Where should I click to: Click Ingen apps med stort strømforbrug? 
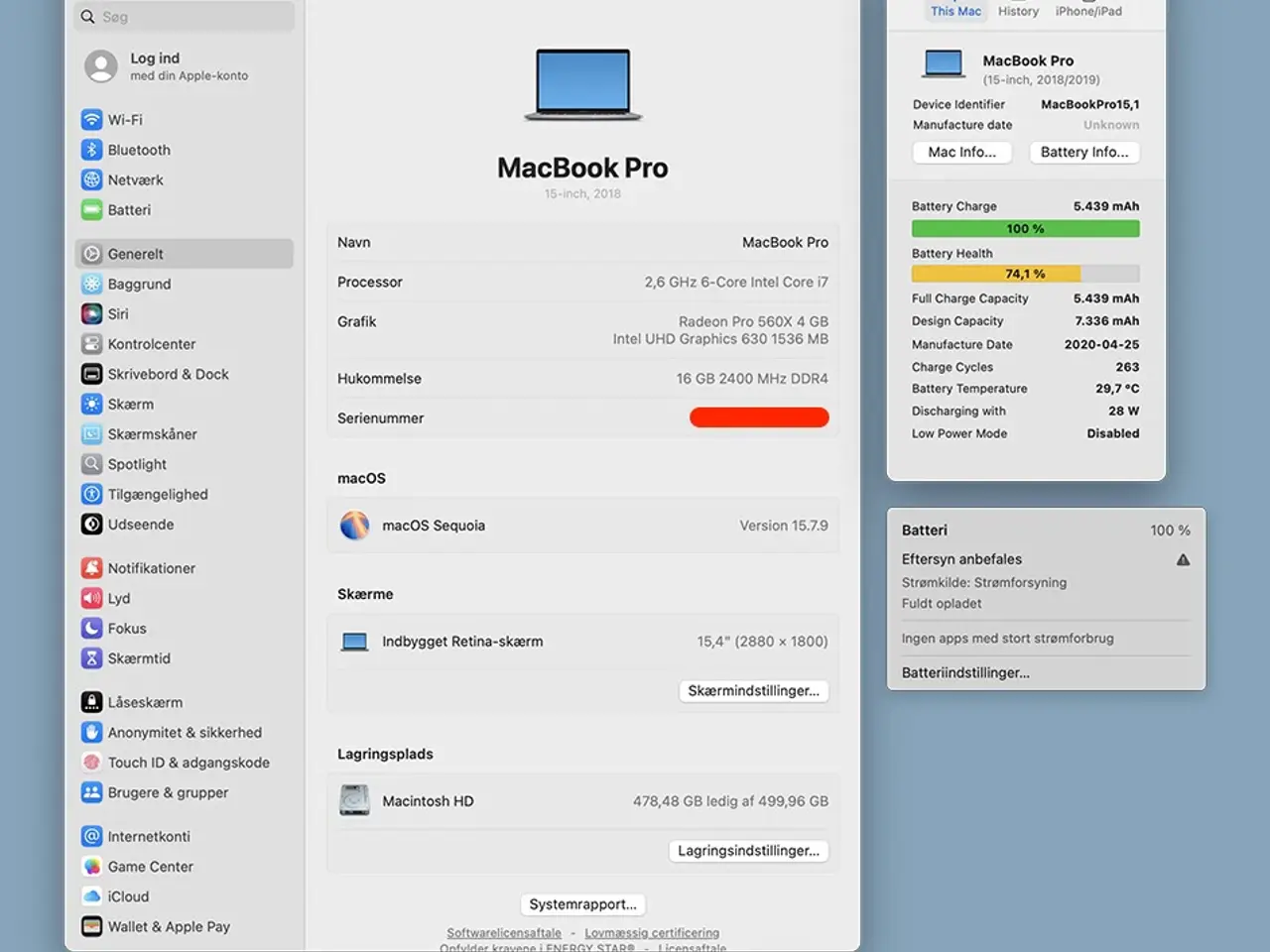(x=1007, y=639)
